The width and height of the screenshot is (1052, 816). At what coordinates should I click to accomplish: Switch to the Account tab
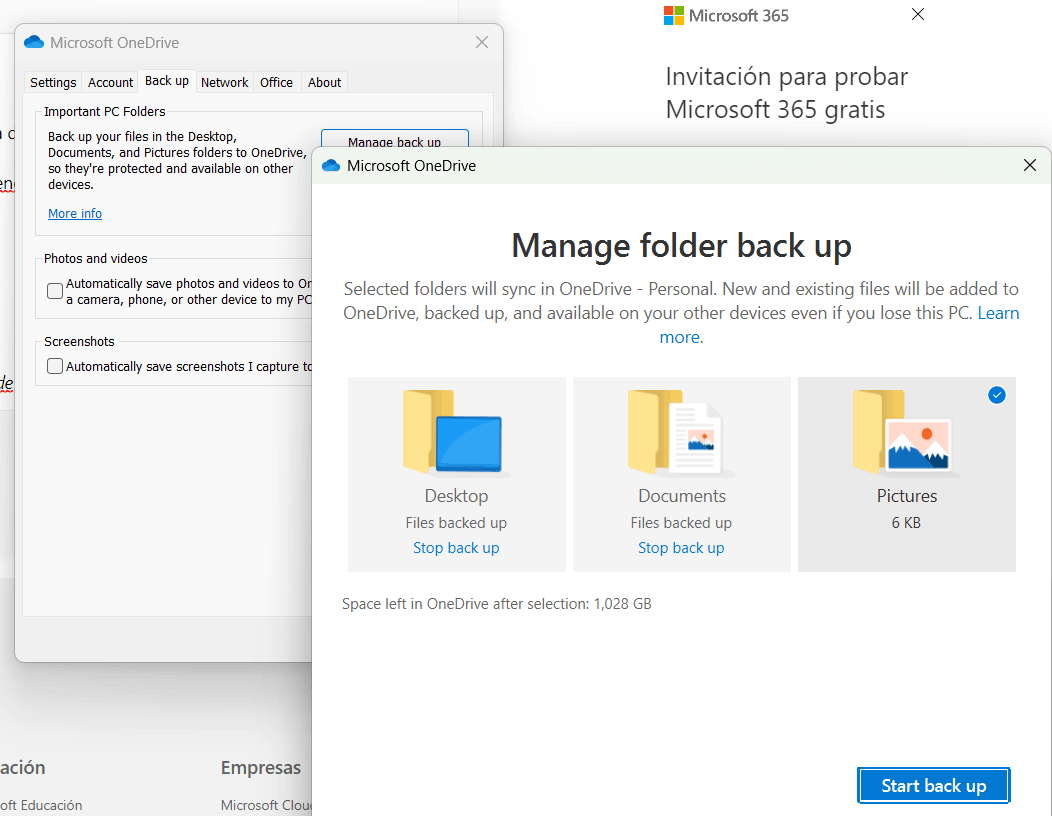click(x=111, y=83)
